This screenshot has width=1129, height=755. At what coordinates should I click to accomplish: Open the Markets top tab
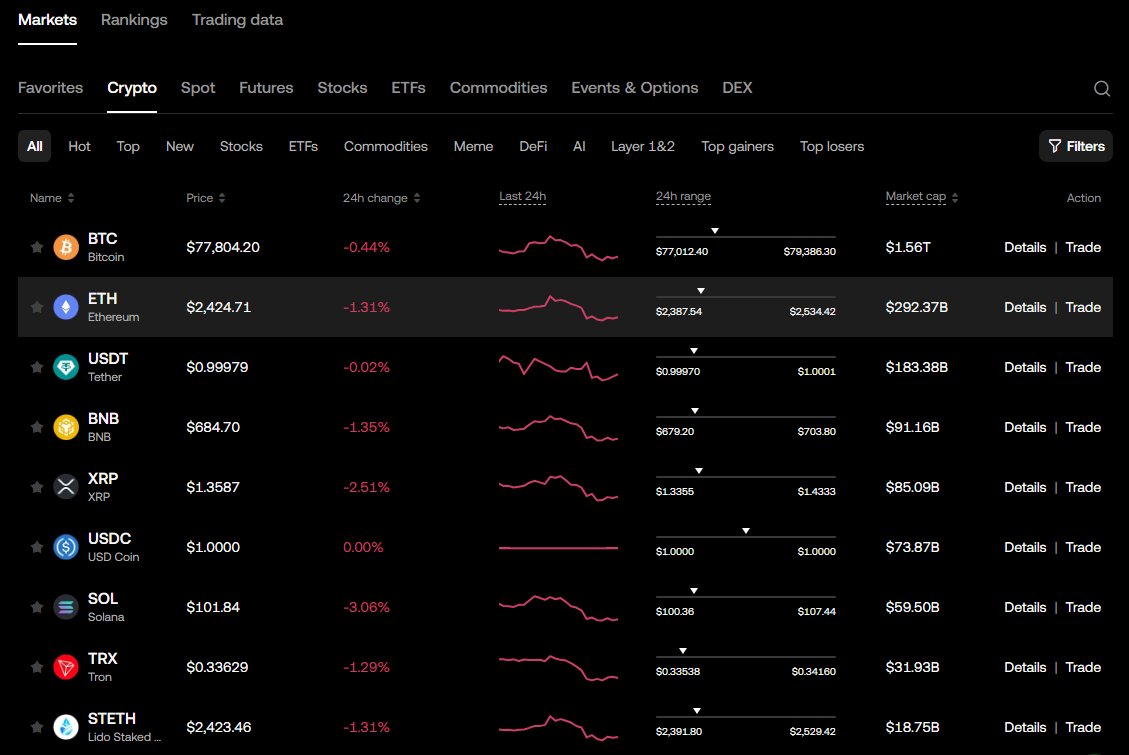(x=48, y=20)
